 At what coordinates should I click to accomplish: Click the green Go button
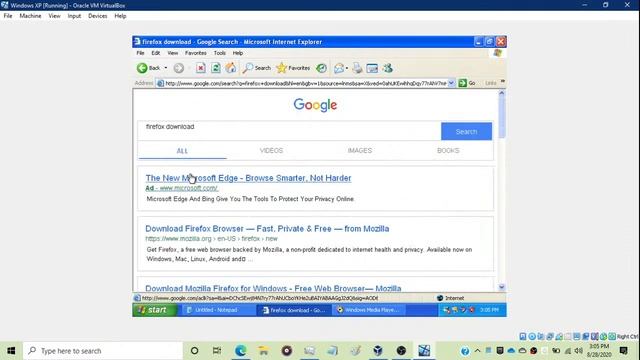pyautogui.click(x=467, y=83)
